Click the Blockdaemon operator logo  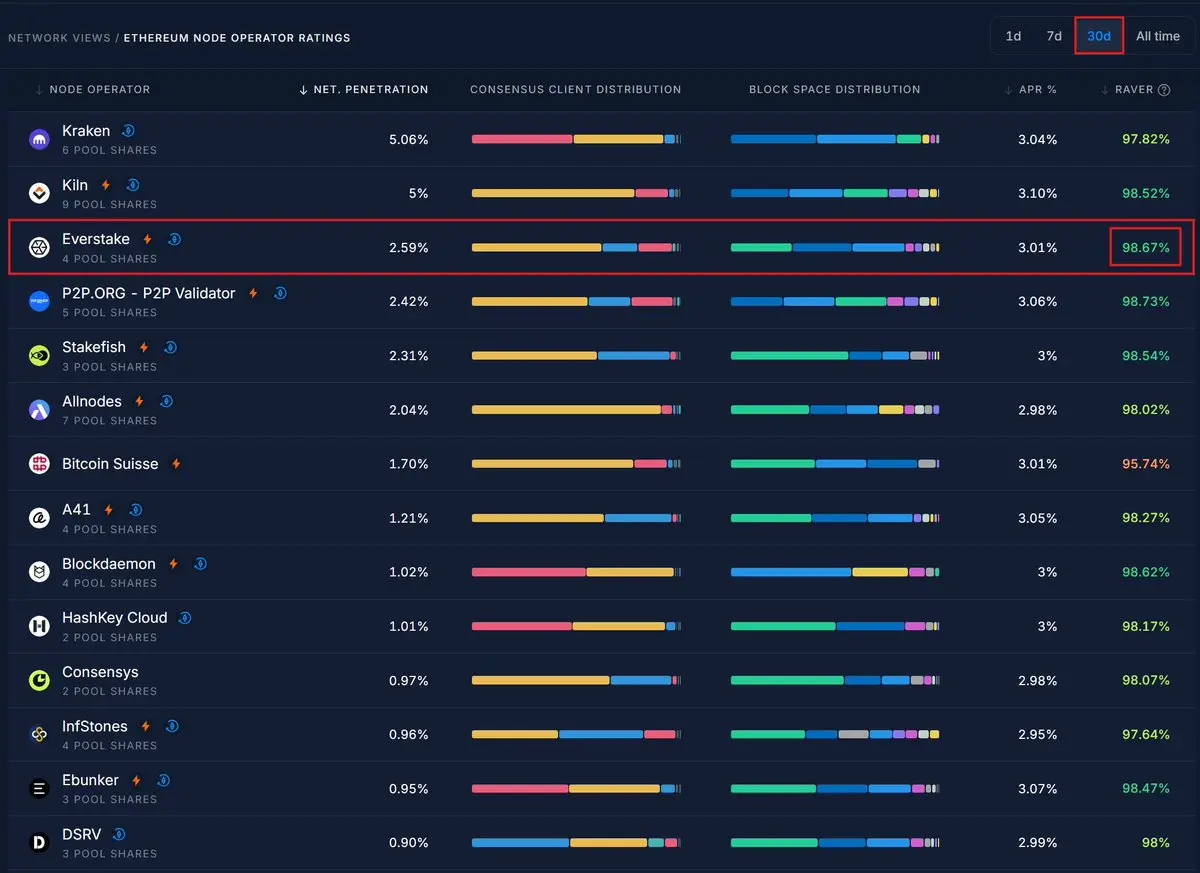(39, 572)
